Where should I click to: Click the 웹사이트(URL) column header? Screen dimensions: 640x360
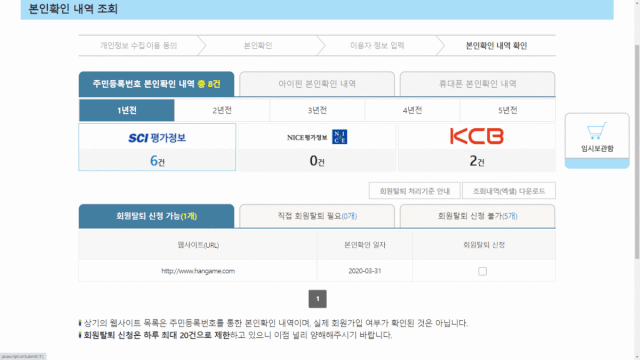click(x=198, y=245)
